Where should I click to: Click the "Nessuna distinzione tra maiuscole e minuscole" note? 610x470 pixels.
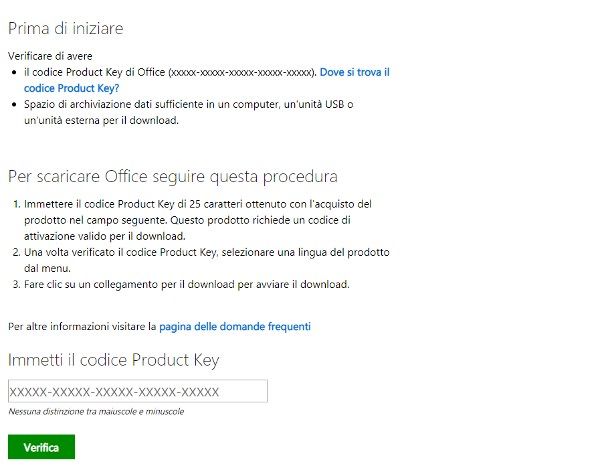(x=96, y=411)
